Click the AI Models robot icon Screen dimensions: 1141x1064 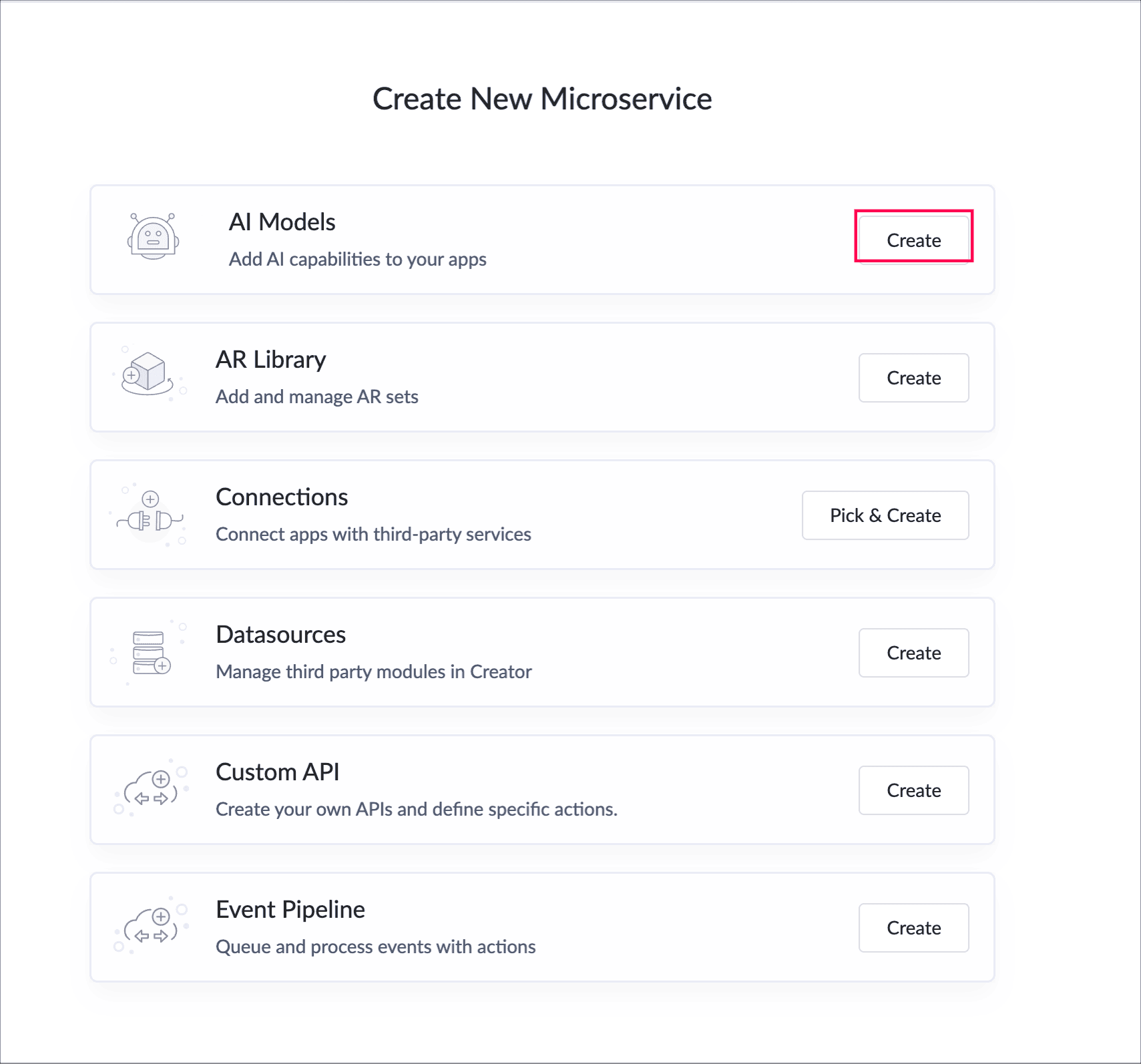click(154, 236)
